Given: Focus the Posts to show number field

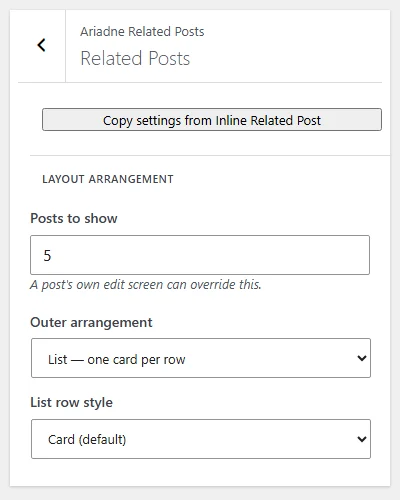Looking at the screenshot, I should [x=200, y=255].
